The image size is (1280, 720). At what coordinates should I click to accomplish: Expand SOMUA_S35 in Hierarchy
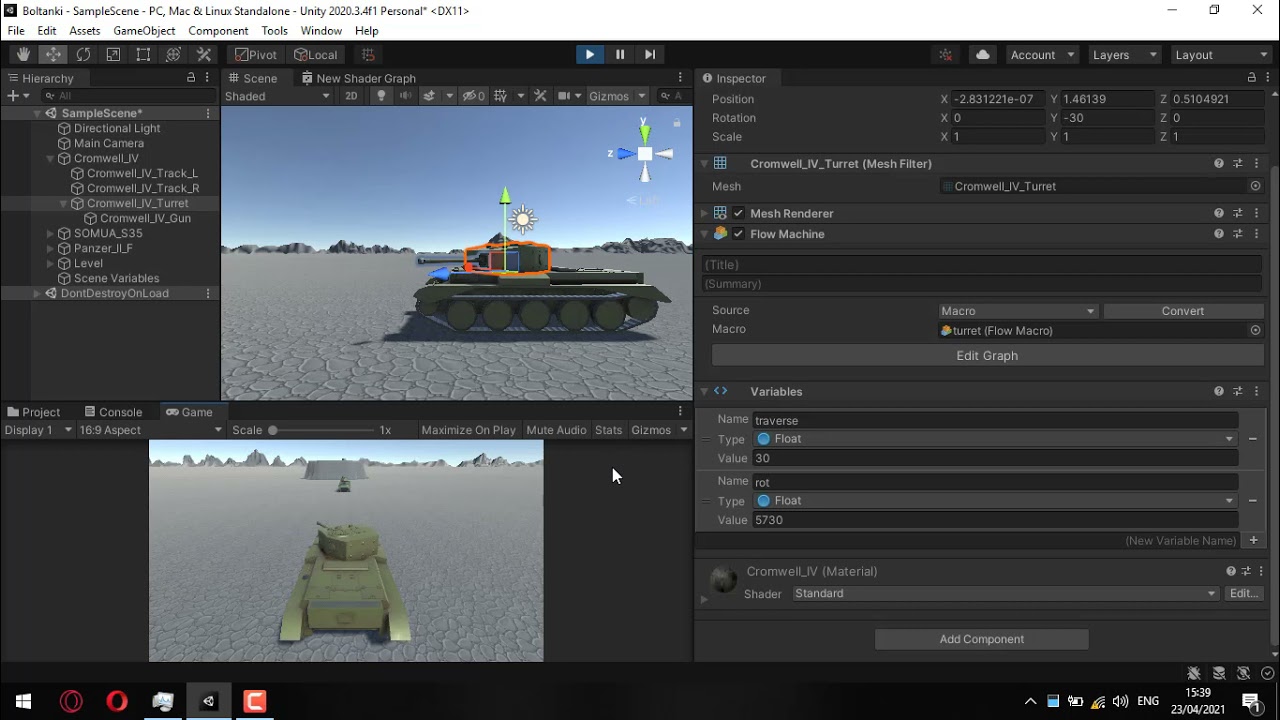[x=50, y=233]
